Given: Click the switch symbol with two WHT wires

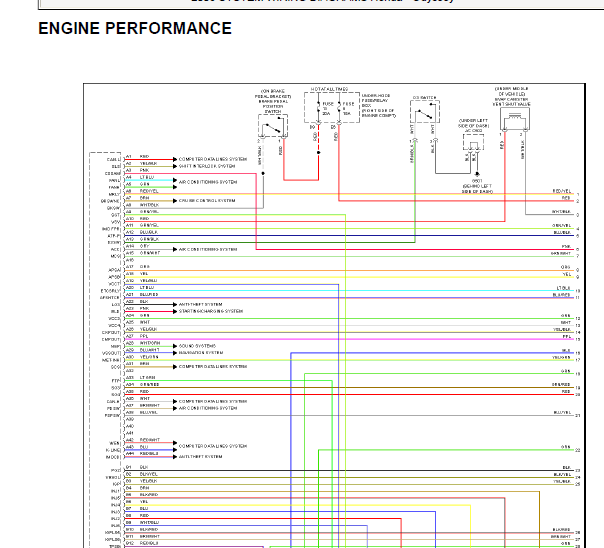Looking at the screenshot, I should pos(425,112).
